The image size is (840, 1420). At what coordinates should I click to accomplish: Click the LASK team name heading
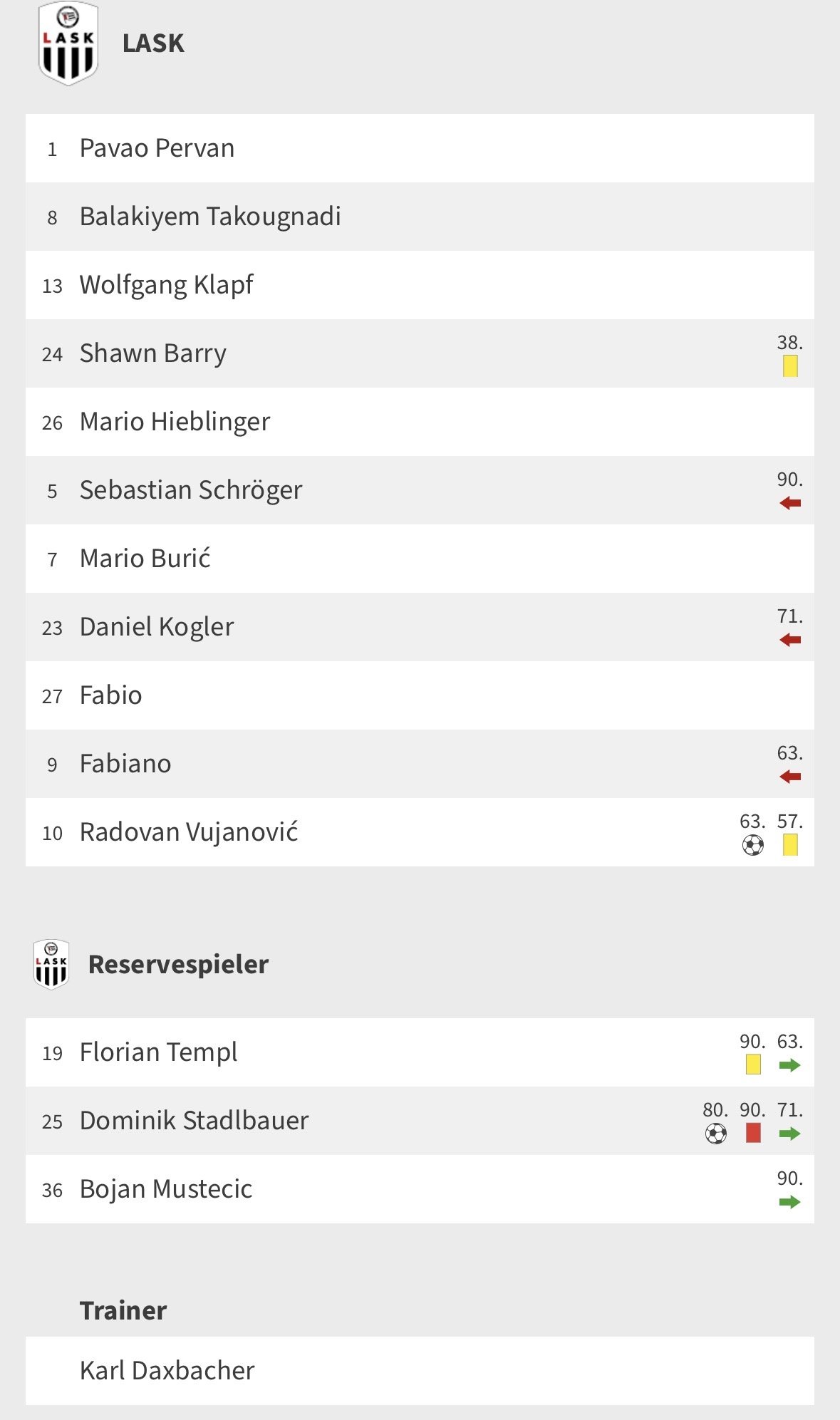click(x=153, y=44)
